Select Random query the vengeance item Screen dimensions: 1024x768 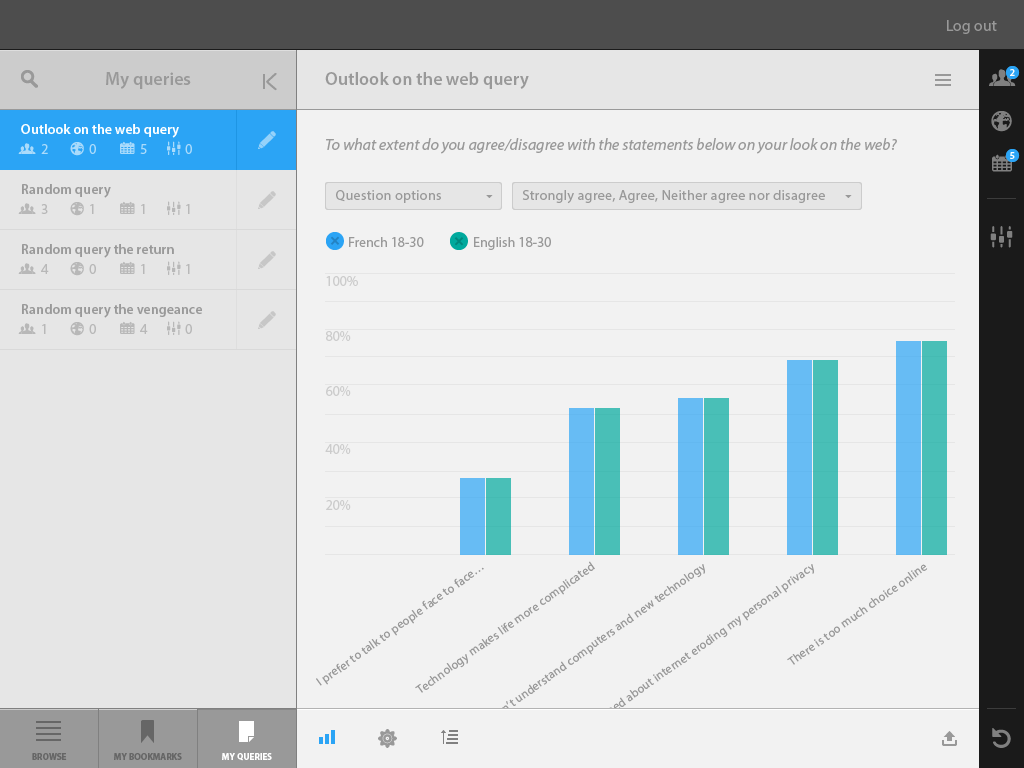[x=118, y=320]
